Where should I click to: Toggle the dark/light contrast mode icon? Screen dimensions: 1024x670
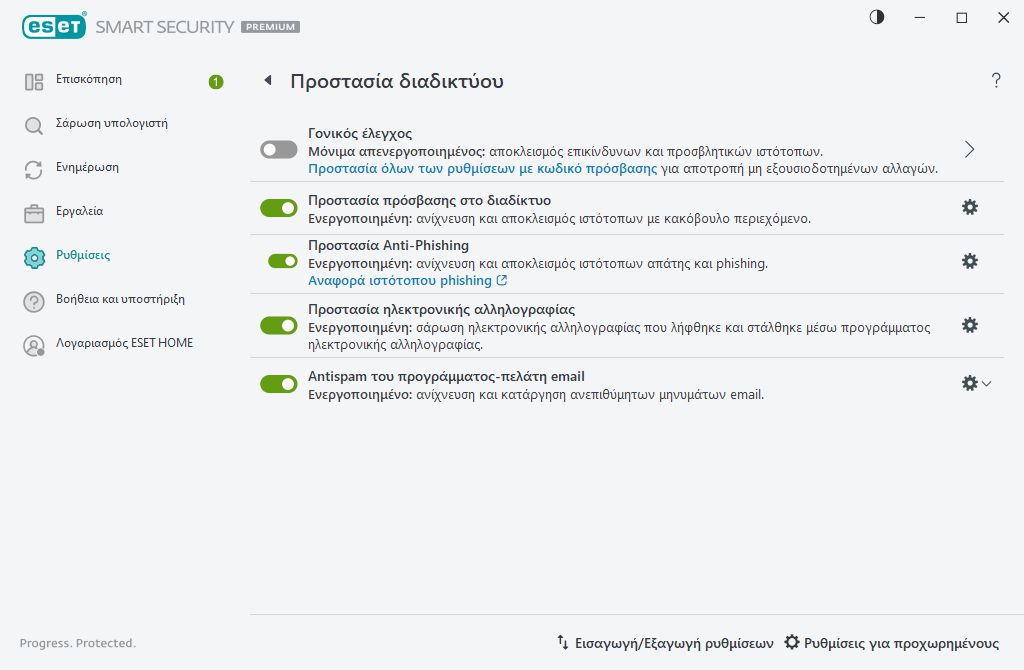[877, 18]
